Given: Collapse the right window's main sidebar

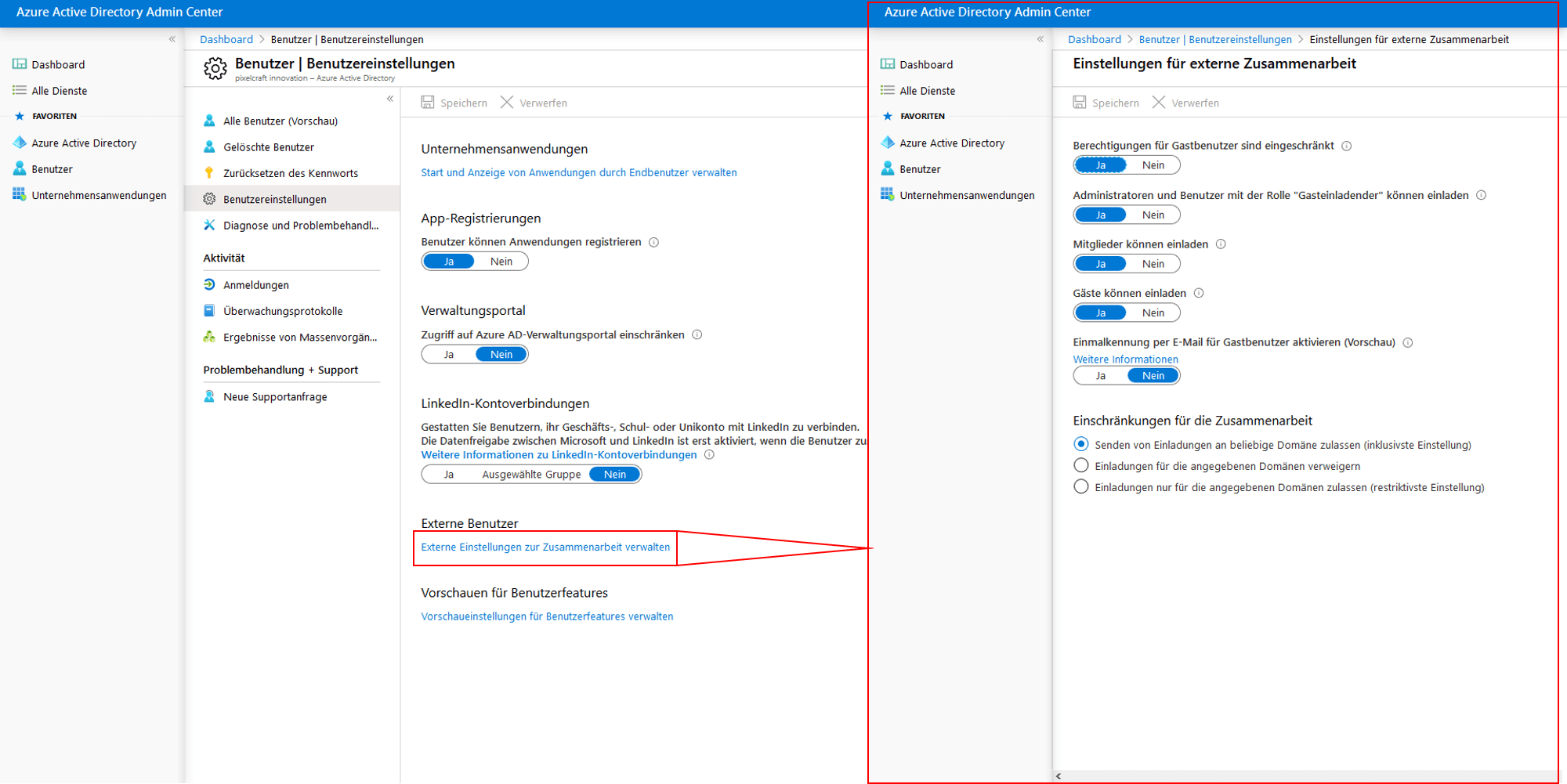Looking at the screenshot, I should [x=1040, y=39].
